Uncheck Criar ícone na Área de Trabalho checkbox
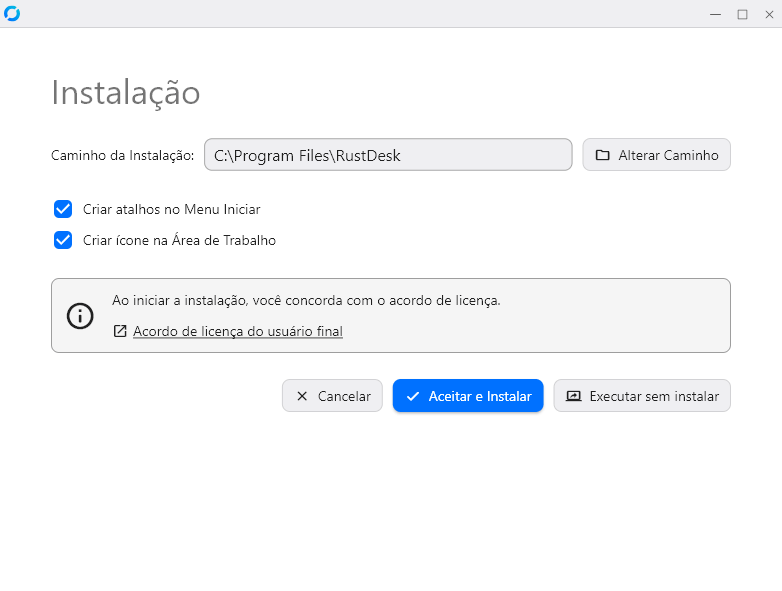The width and height of the screenshot is (782, 591). point(63,240)
